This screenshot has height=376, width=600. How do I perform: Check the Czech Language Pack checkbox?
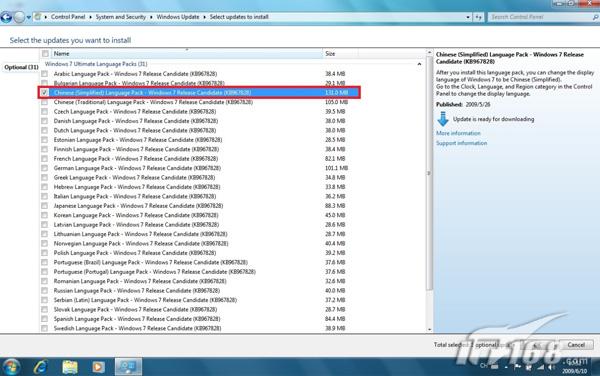[45, 112]
